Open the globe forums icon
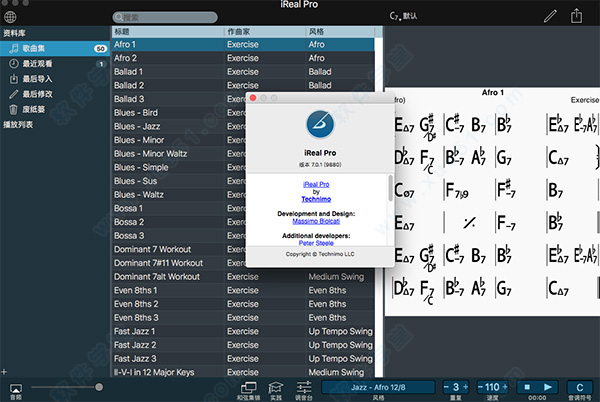The image size is (600, 402). coord(10,17)
